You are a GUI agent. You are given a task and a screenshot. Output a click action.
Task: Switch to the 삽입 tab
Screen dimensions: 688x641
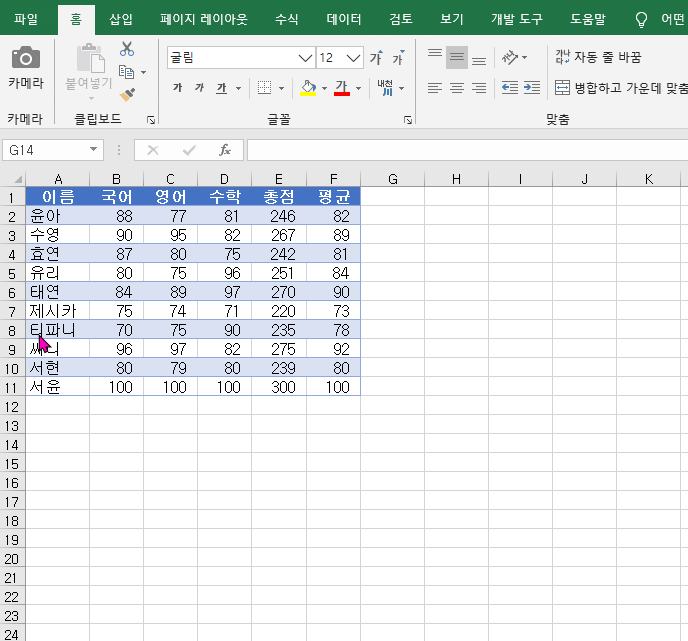121,19
